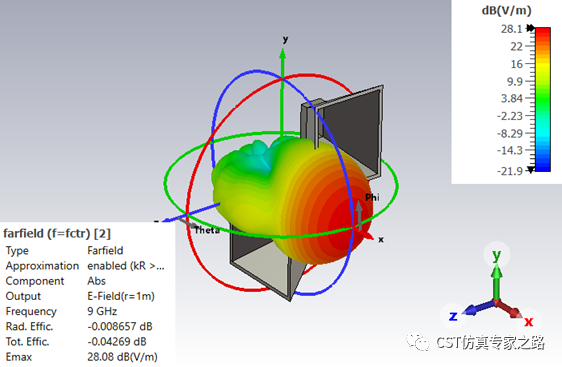Click the gray Phi arrow on the plot
This screenshot has width=562, height=367.
[359, 214]
